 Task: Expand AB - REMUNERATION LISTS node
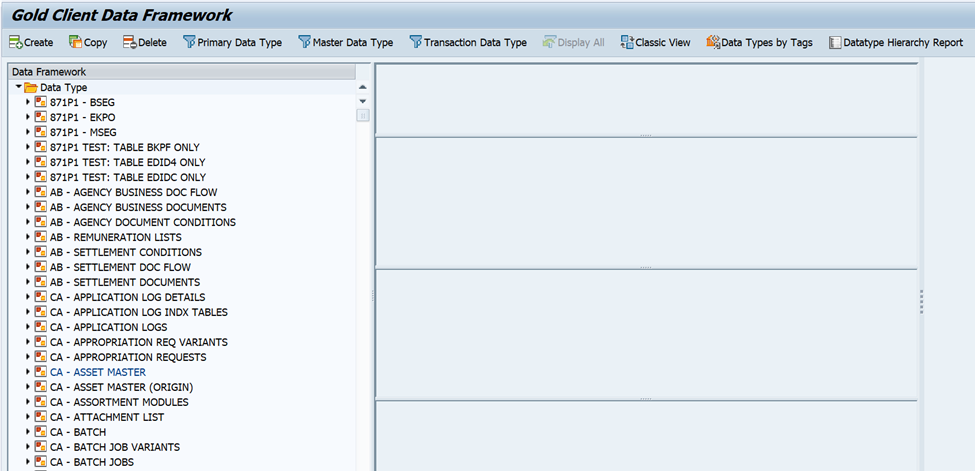coord(28,237)
